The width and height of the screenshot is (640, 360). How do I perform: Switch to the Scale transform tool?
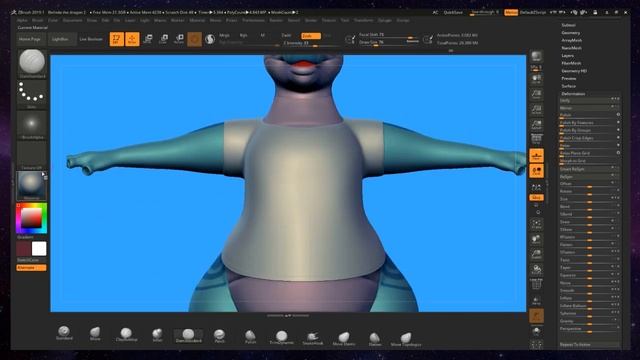click(163, 39)
